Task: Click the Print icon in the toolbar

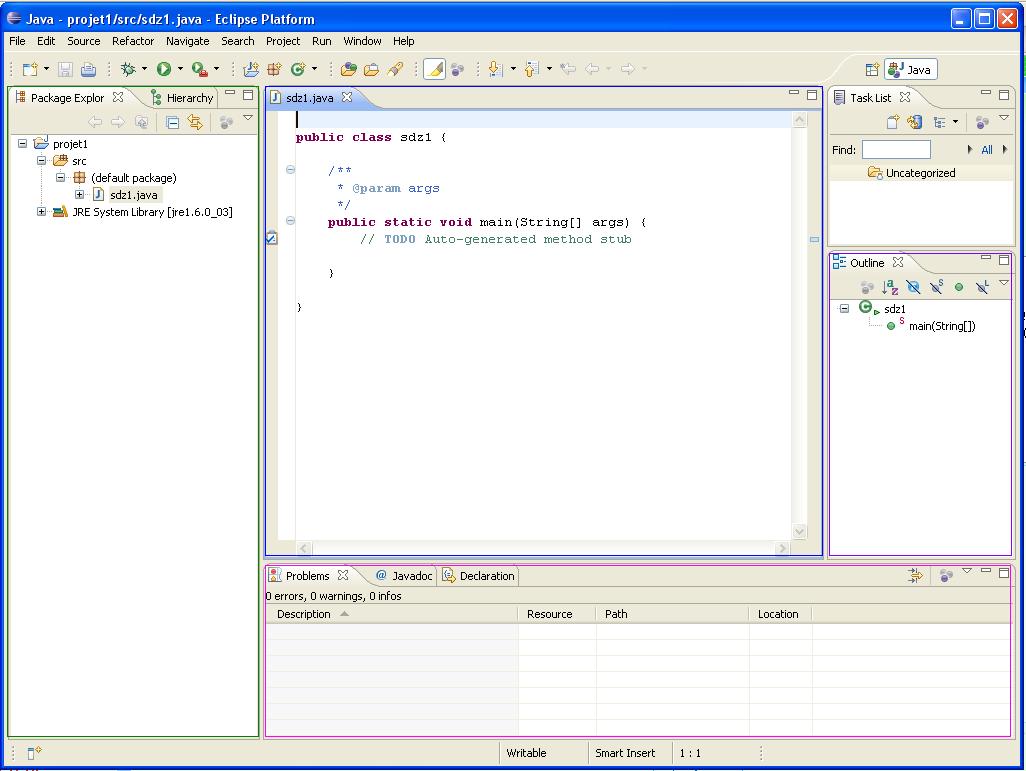Action: (88, 69)
